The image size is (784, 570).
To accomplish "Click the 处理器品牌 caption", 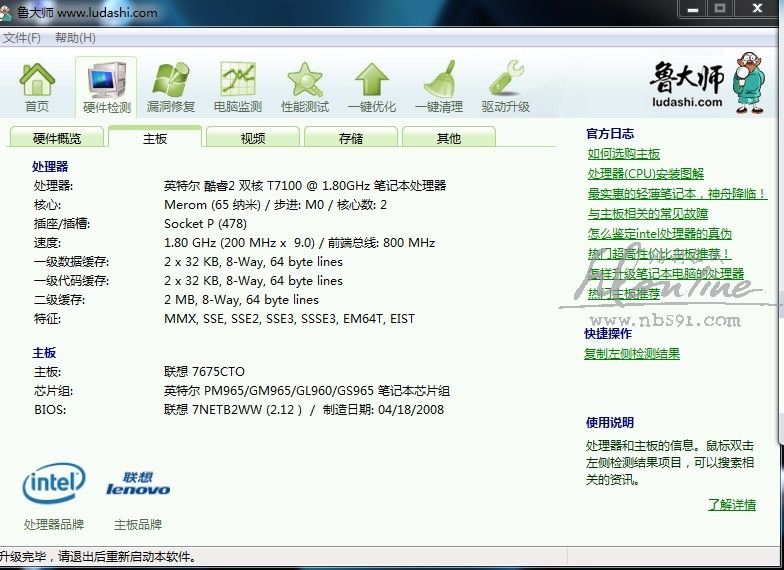I will pos(54,524).
